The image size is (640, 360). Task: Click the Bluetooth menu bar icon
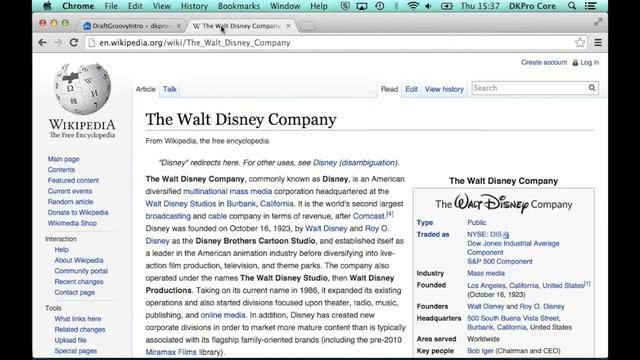click(x=396, y=6)
